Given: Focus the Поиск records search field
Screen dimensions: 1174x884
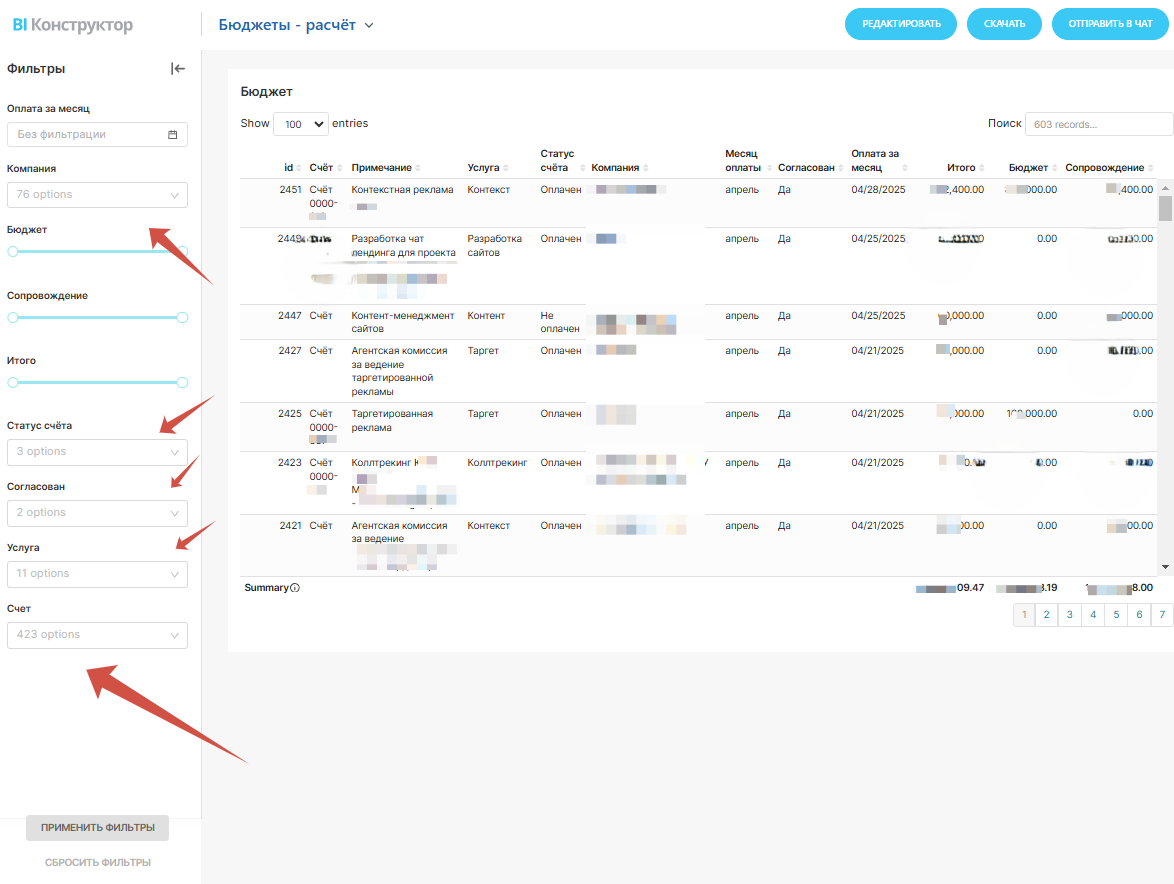Looking at the screenshot, I should point(1098,124).
